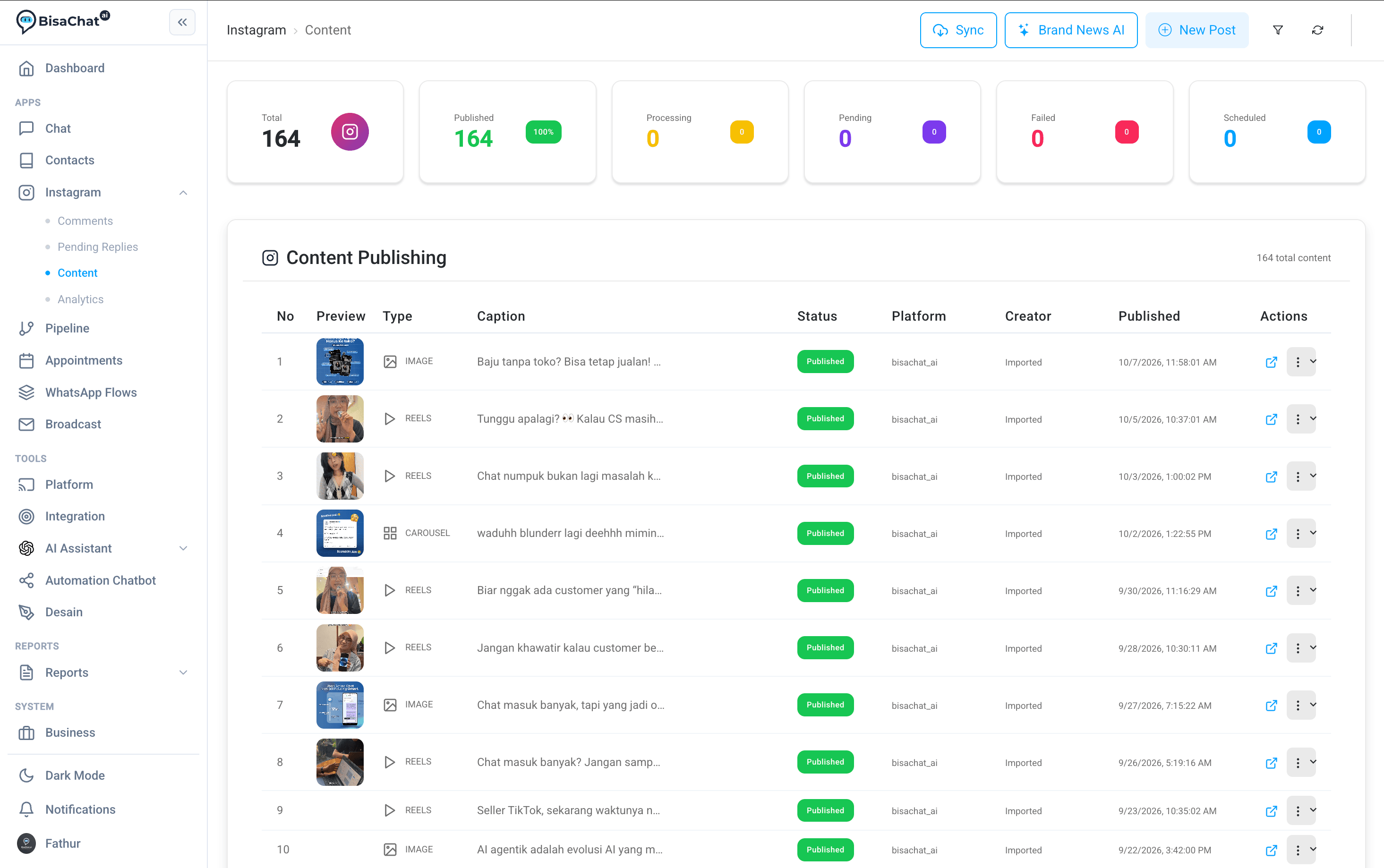Collapse the Instagram sidebar menu chevron
The height and width of the screenshot is (868, 1384).
click(183, 192)
